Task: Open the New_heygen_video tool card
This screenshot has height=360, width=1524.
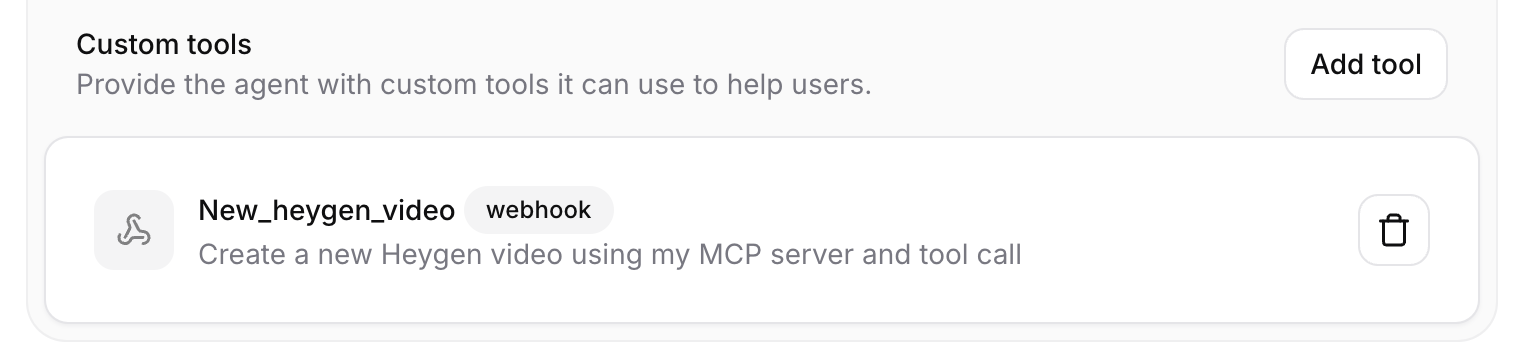Action: [762, 230]
